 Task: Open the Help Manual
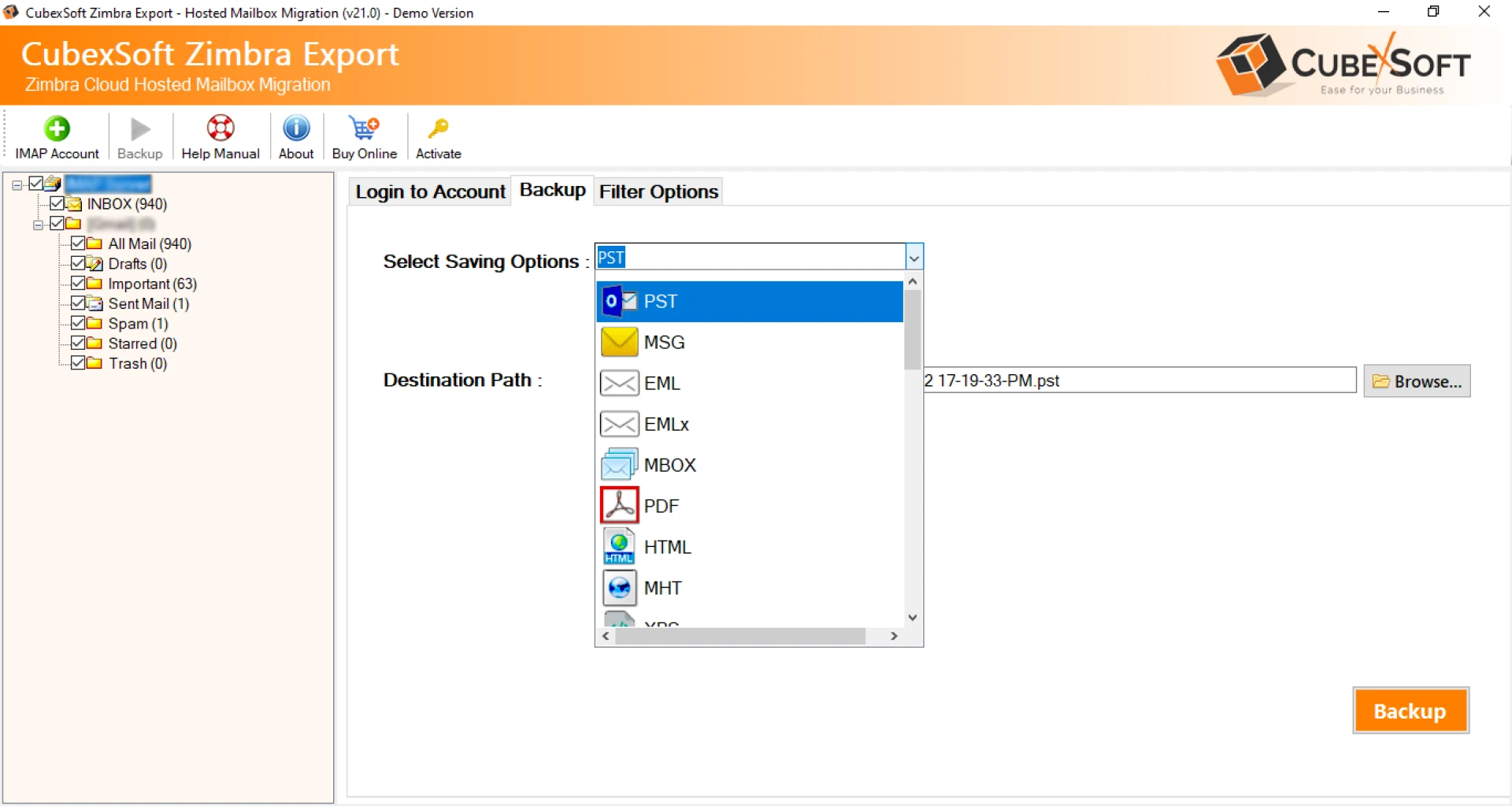[220, 136]
